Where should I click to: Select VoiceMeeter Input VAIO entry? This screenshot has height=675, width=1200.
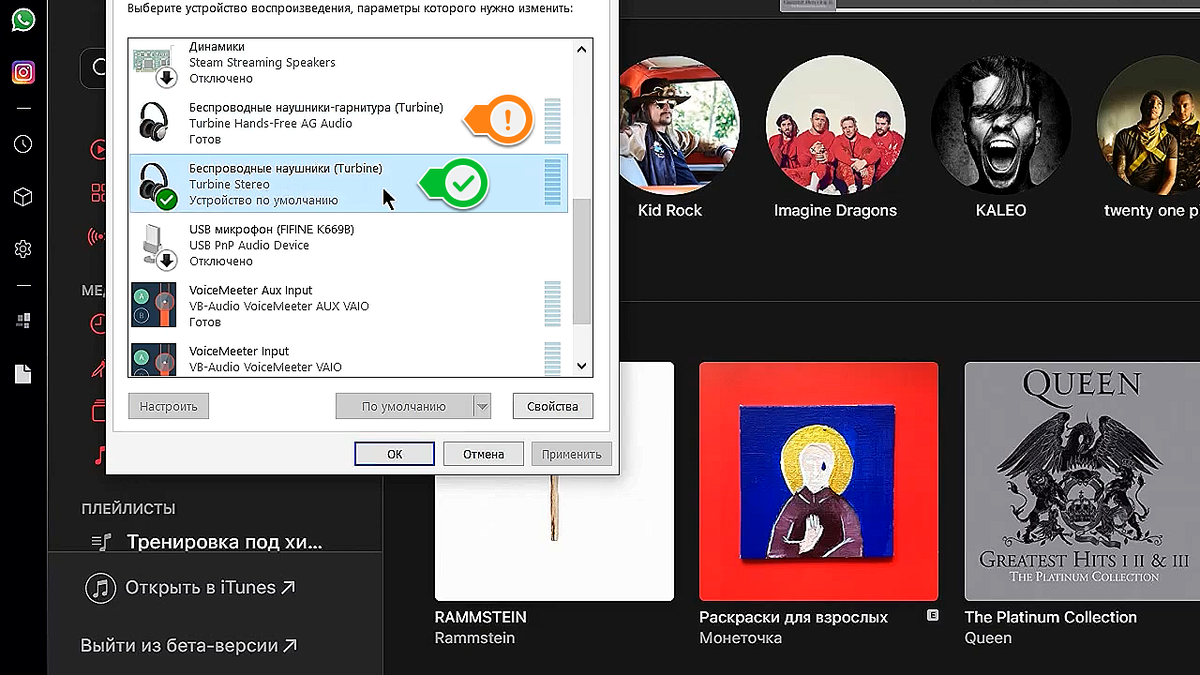pyautogui.click(x=350, y=358)
